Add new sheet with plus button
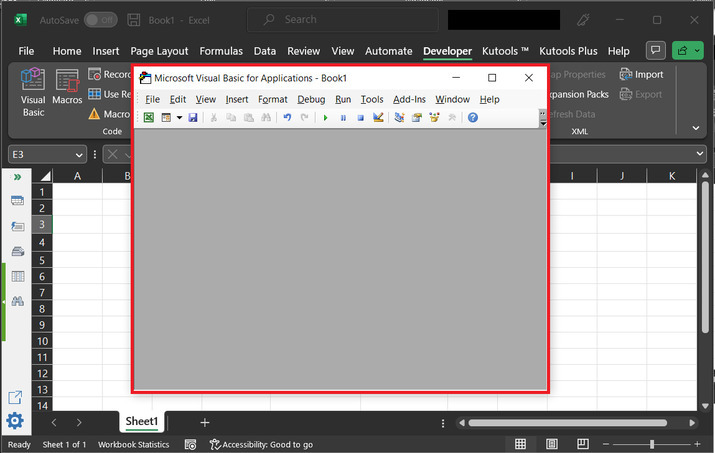The image size is (715, 453). point(205,423)
